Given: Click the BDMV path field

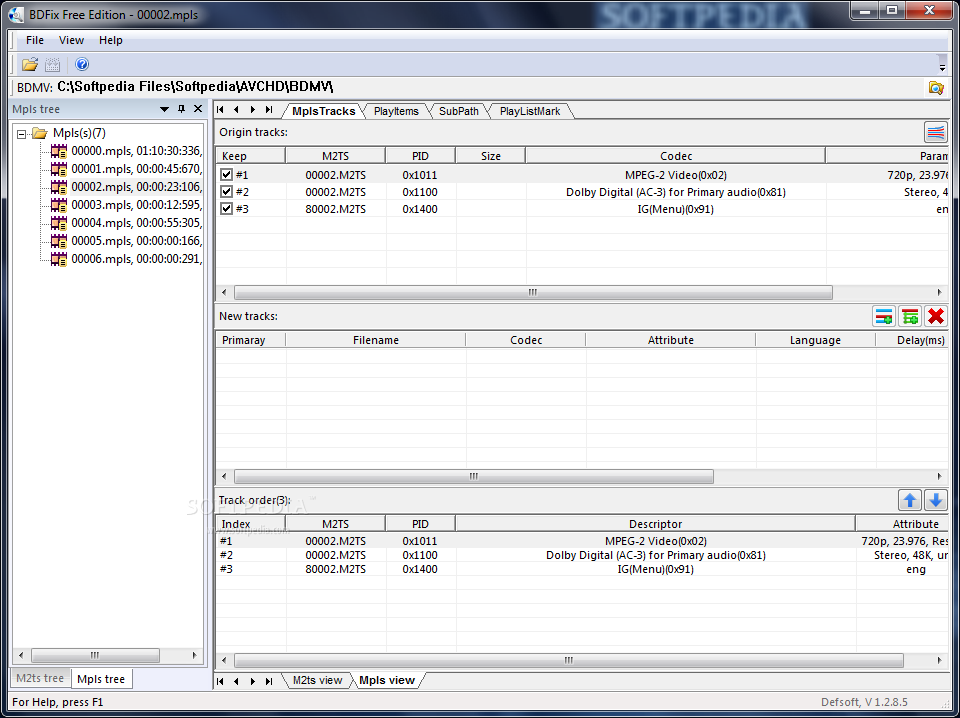Looking at the screenshot, I should [x=490, y=88].
